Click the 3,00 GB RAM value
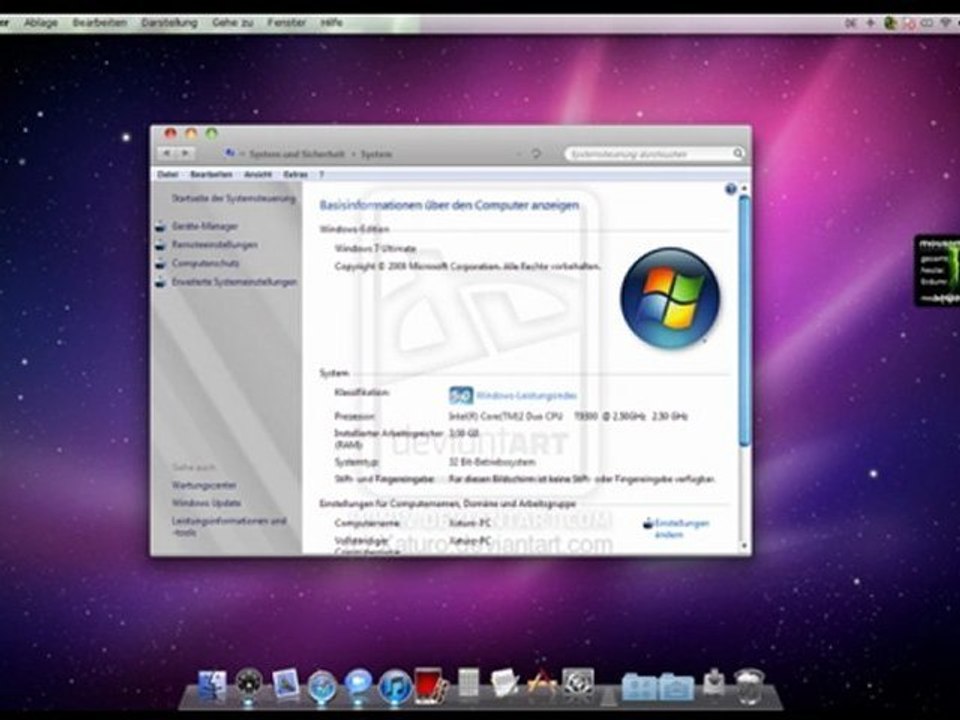 (x=463, y=433)
